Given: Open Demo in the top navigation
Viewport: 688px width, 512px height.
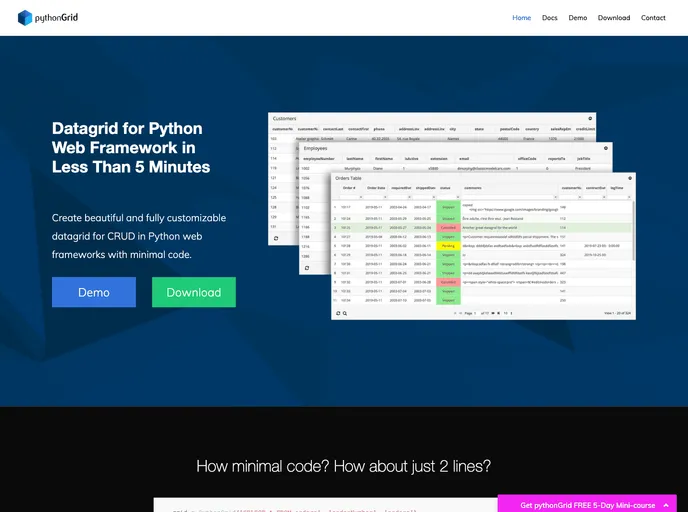Looking at the screenshot, I should pyautogui.click(x=577, y=18).
